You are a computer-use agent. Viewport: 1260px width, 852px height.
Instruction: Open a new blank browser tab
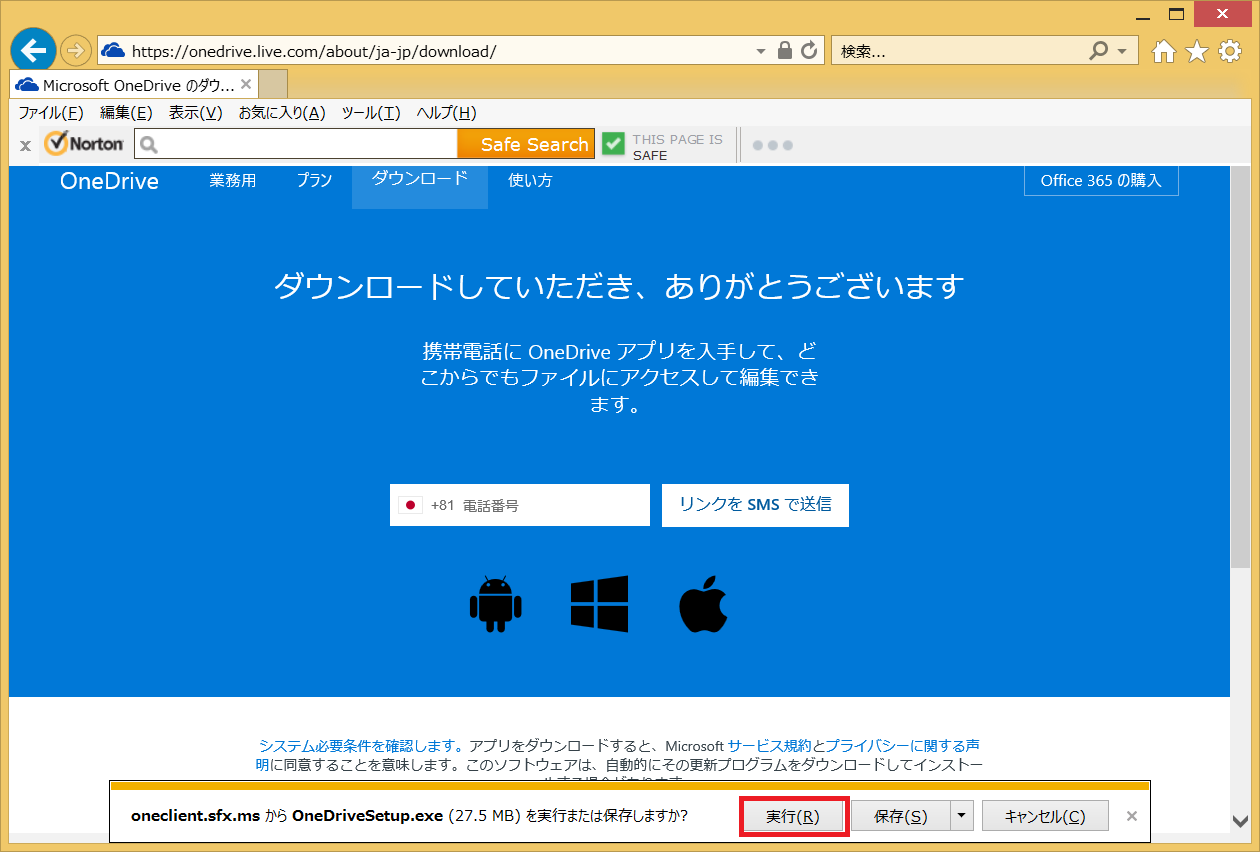pyautogui.click(x=273, y=85)
